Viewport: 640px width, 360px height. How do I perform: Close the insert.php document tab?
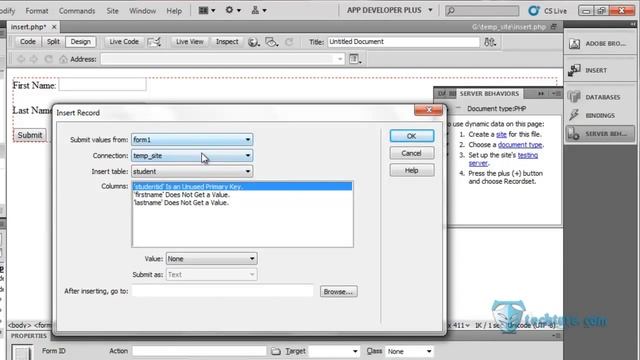54,27
